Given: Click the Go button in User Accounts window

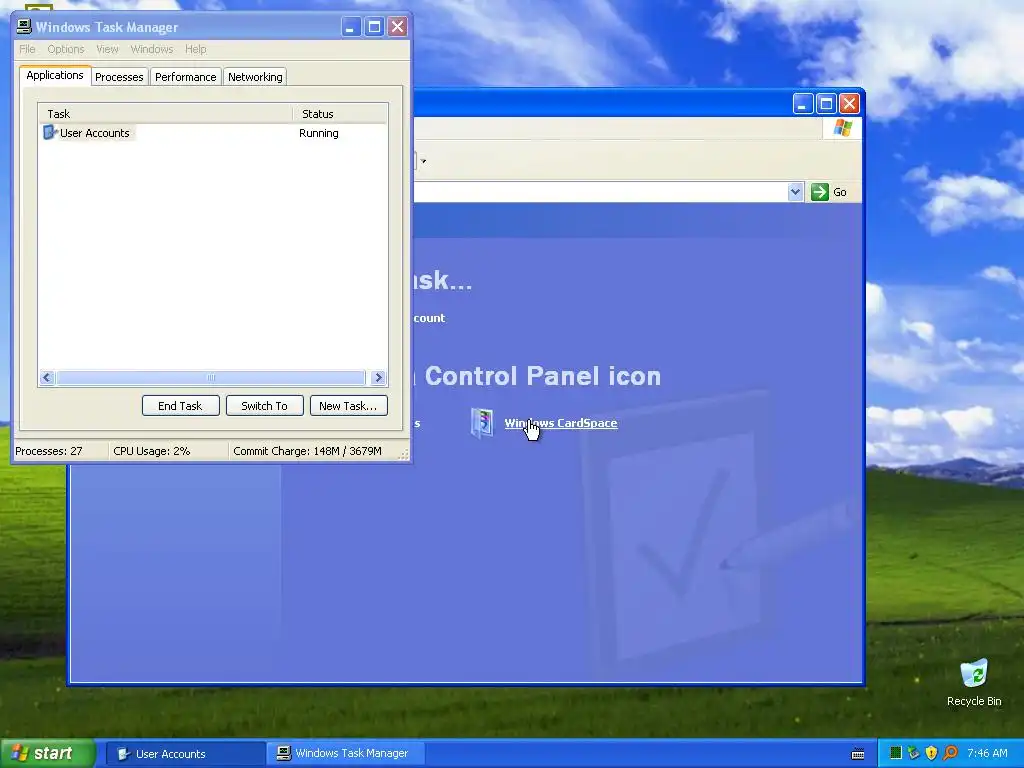Looking at the screenshot, I should (829, 192).
